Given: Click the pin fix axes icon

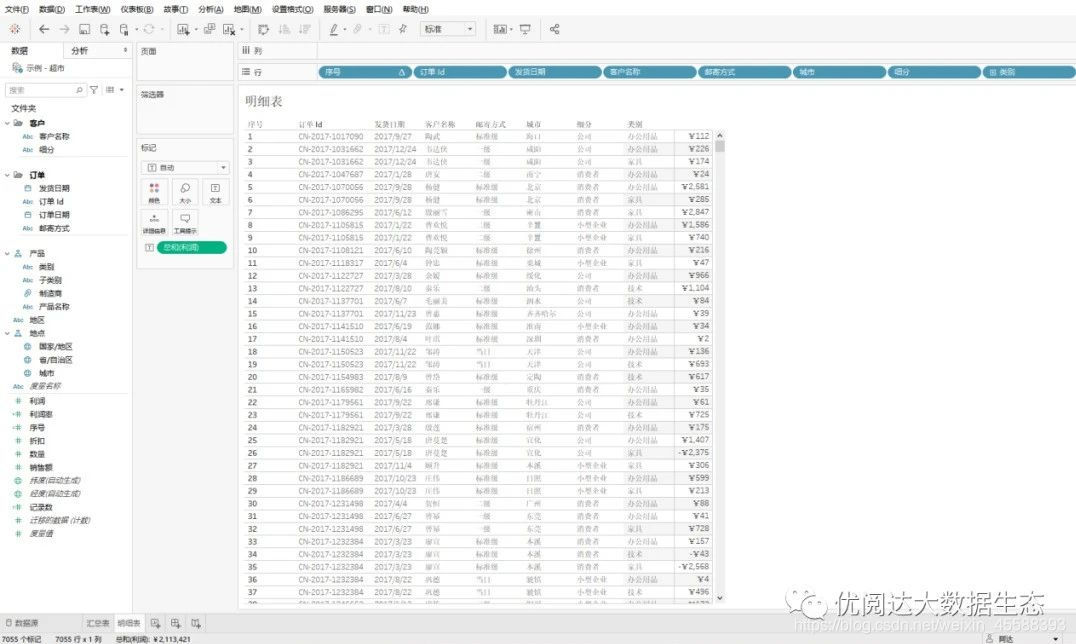Looking at the screenshot, I should (404, 29).
